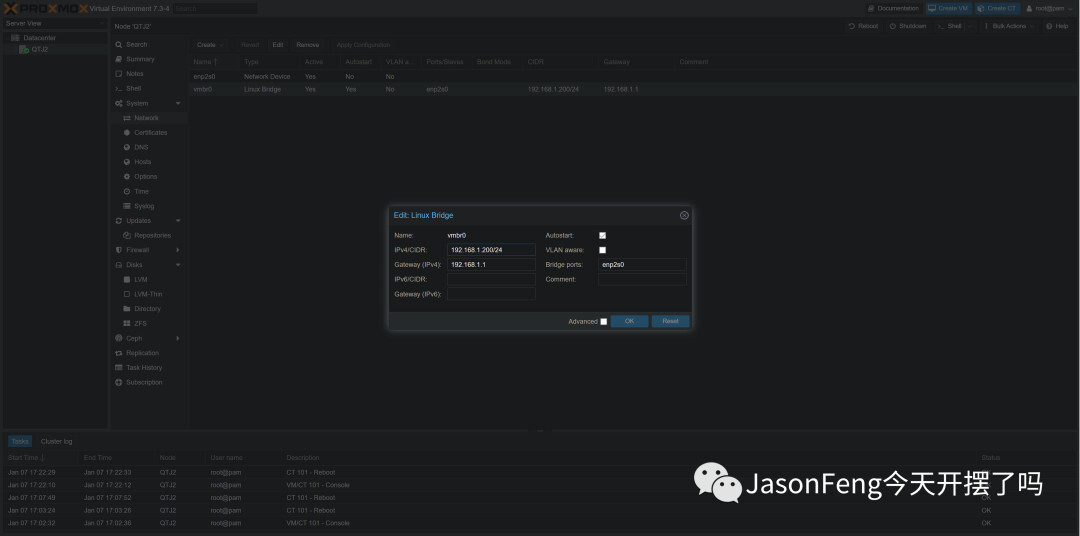Click the IPv4/CIDR input field
Viewport: 1080px width, 536px height.
click(x=491, y=250)
